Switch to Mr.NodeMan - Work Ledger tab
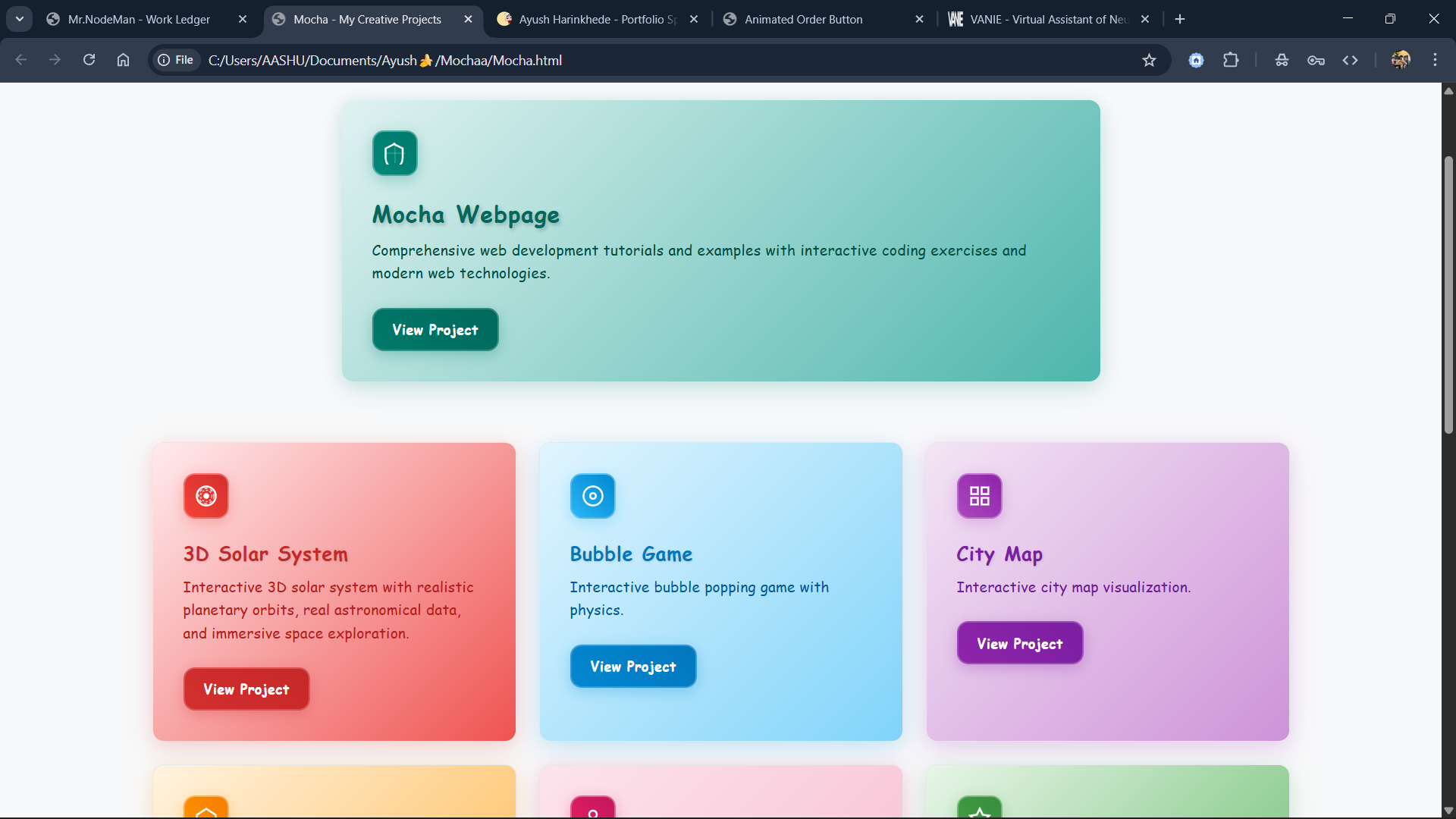Image resolution: width=1456 pixels, height=819 pixels. [x=139, y=19]
